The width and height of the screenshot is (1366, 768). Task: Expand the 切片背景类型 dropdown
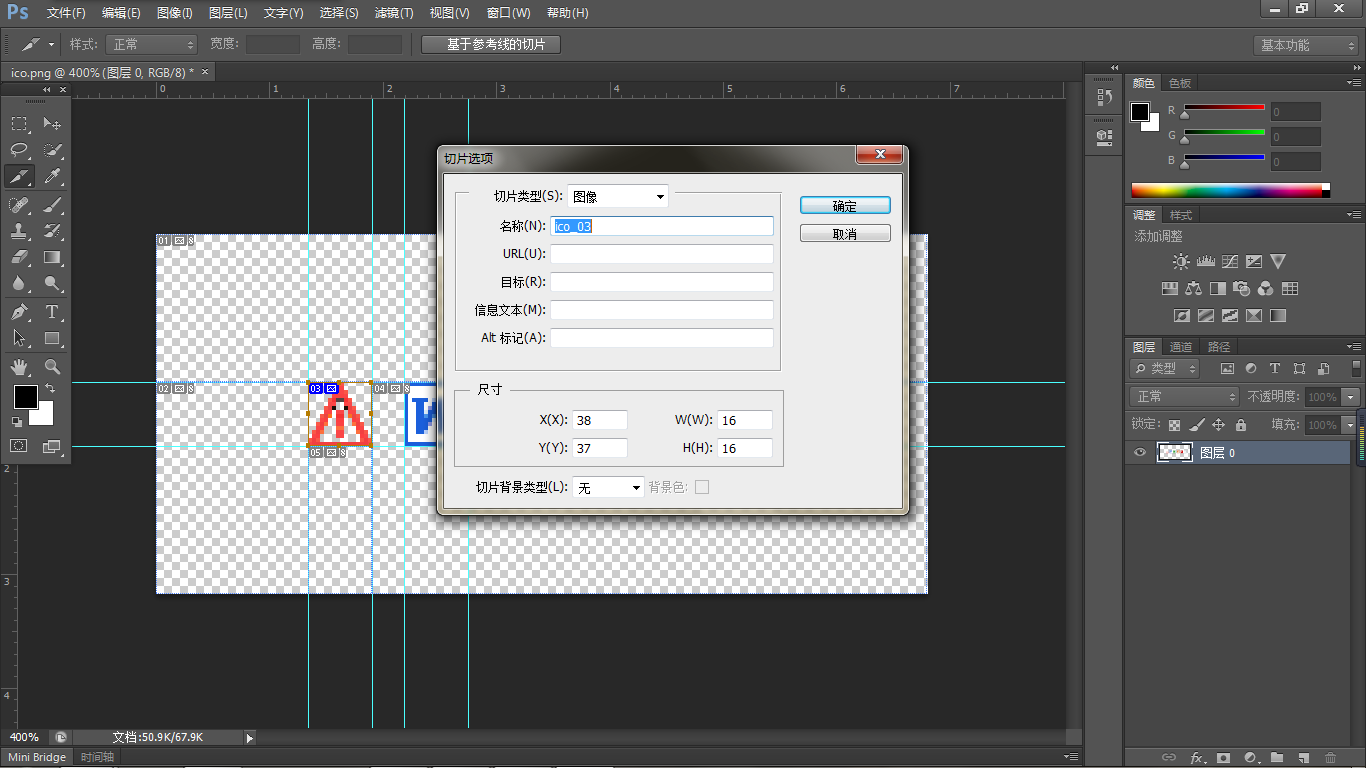click(x=608, y=488)
